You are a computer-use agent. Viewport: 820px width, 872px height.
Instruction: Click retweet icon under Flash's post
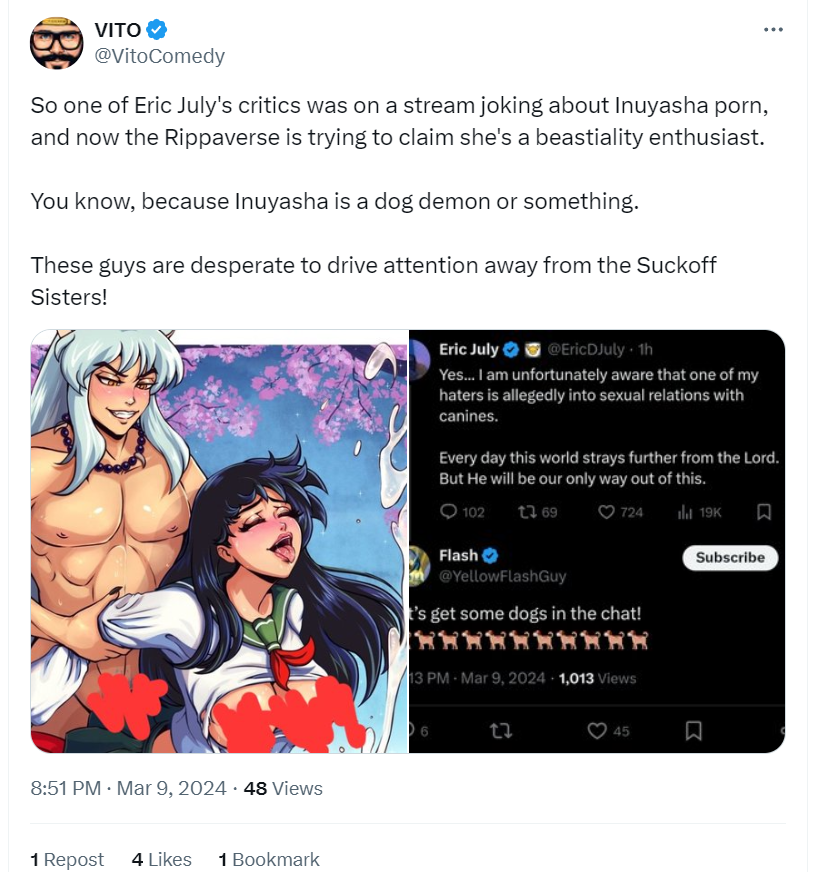(501, 731)
